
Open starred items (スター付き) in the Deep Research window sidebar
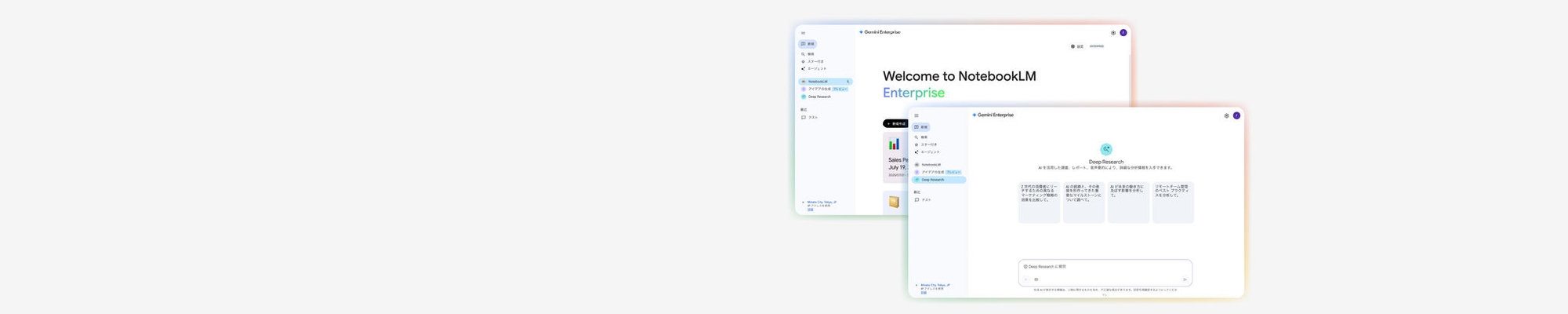click(926, 144)
